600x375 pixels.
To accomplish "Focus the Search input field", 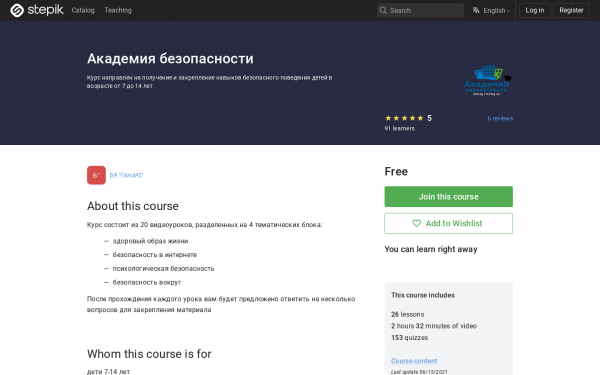I will (420, 10).
